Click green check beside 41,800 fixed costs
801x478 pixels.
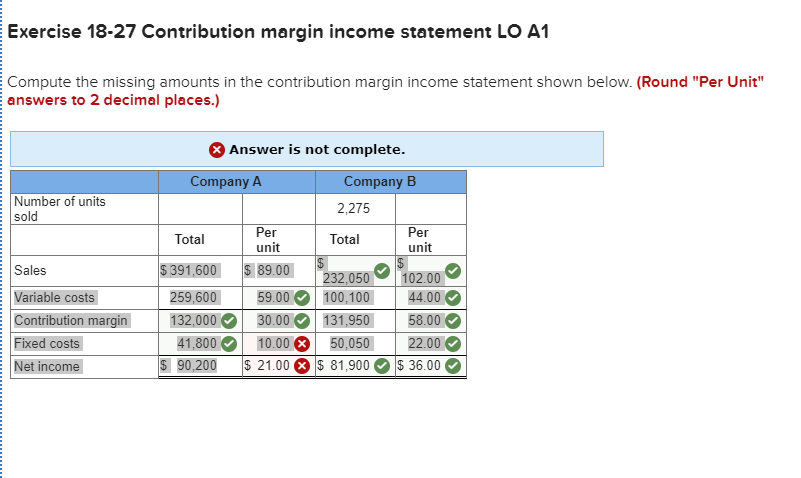click(229, 344)
